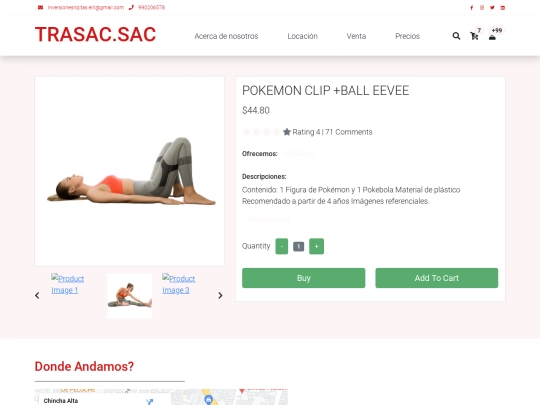Viewport: 540px width, 405px height.
Task: Go to the Locación menu item
Action: (x=302, y=36)
